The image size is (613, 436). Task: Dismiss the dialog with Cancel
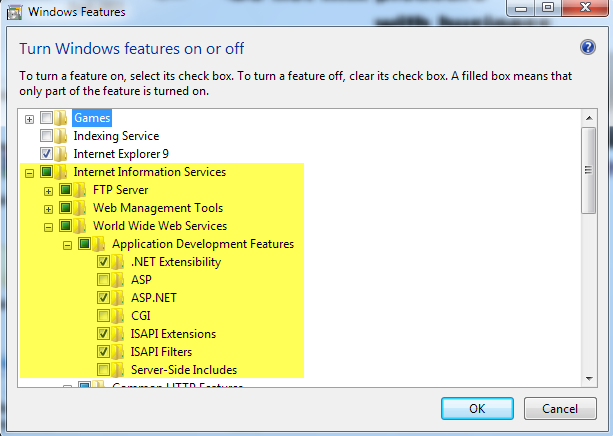point(560,409)
